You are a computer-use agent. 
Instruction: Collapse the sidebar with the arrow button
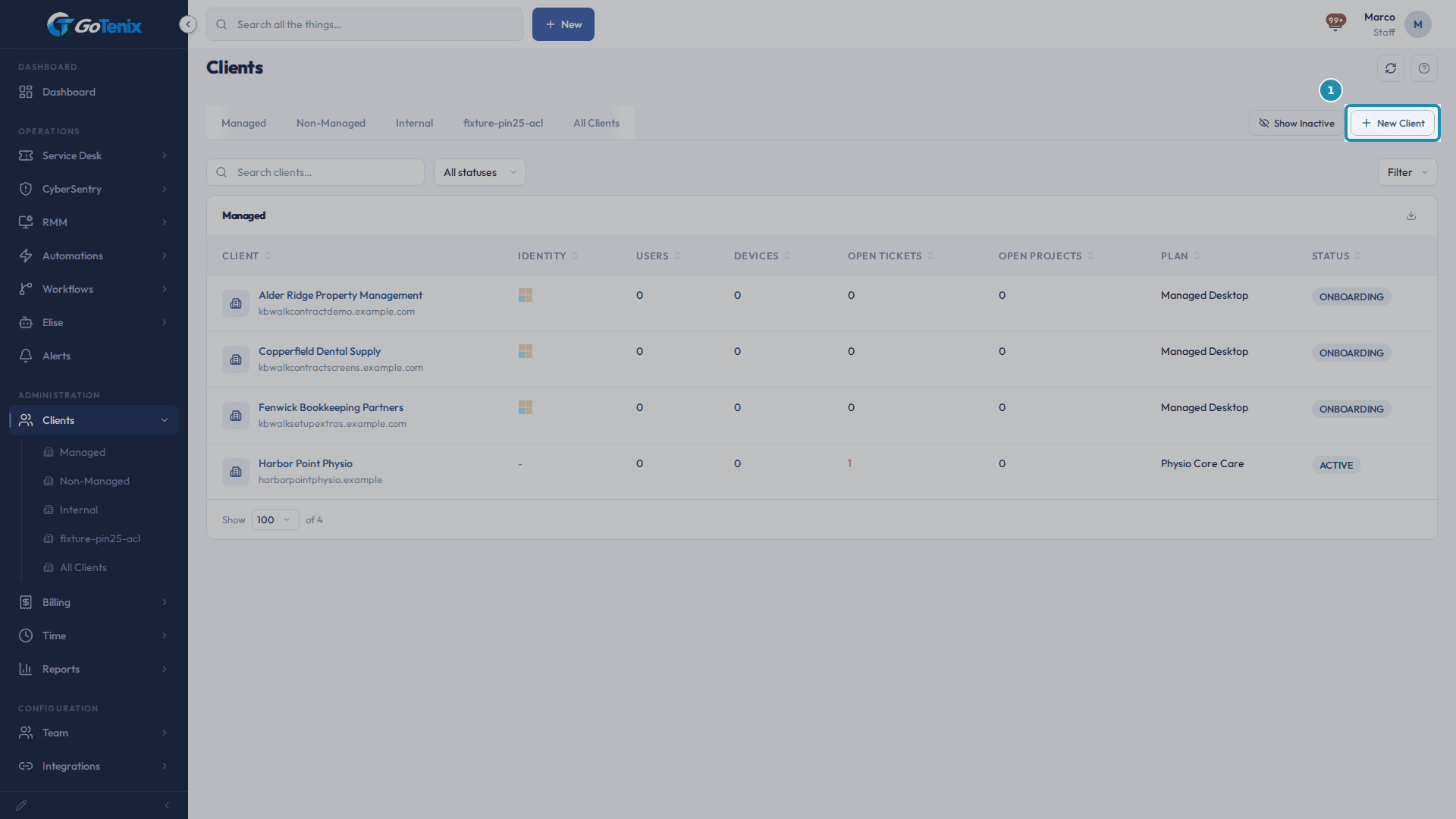coord(188,24)
